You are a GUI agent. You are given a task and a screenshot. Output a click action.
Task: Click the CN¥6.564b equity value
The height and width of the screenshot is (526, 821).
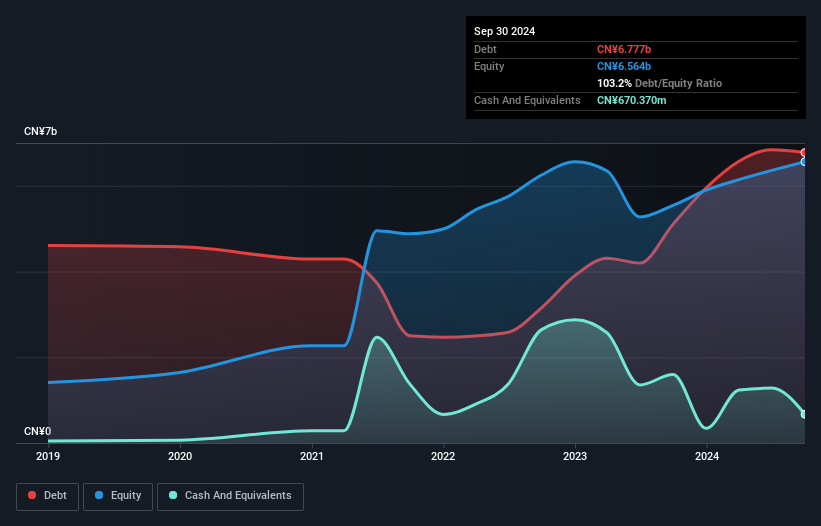624,66
